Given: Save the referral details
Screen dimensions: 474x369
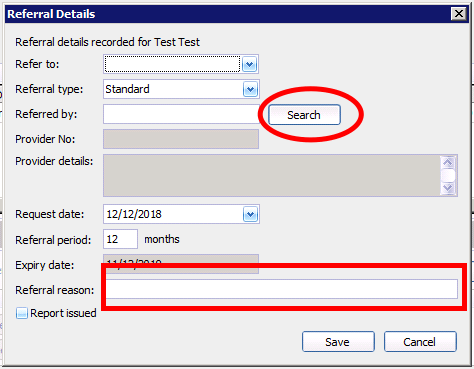Looking at the screenshot, I should pos(338,342).
